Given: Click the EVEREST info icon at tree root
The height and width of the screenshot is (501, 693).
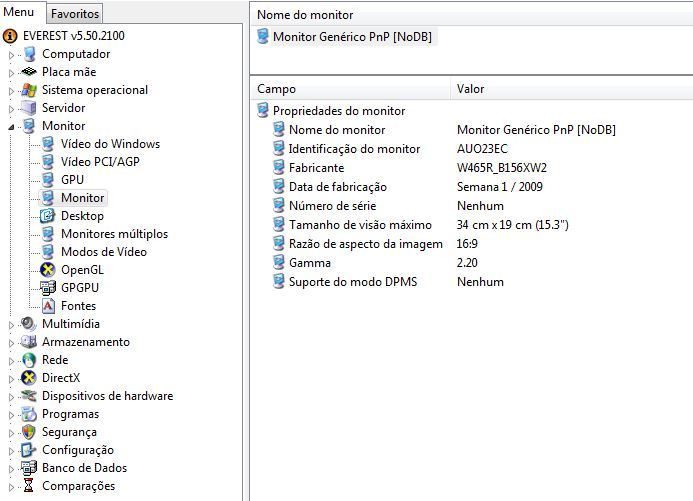Looking at the screenshot, I should (10, 36).
